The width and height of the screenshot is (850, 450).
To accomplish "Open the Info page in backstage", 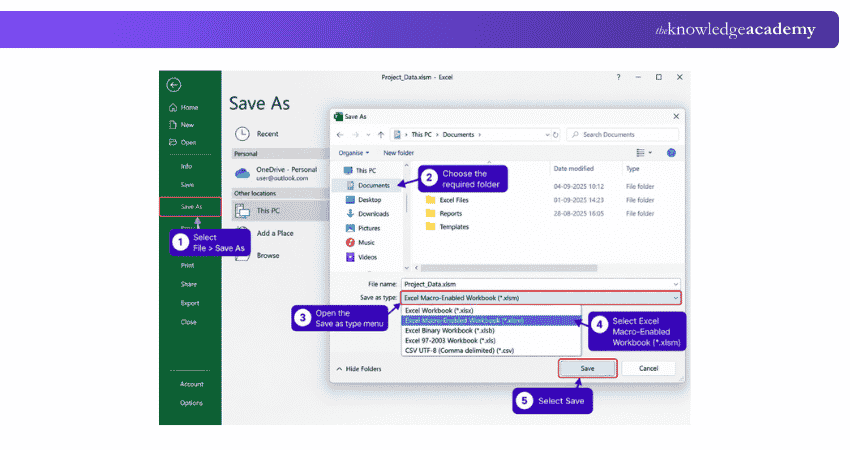I will point(186,166).
